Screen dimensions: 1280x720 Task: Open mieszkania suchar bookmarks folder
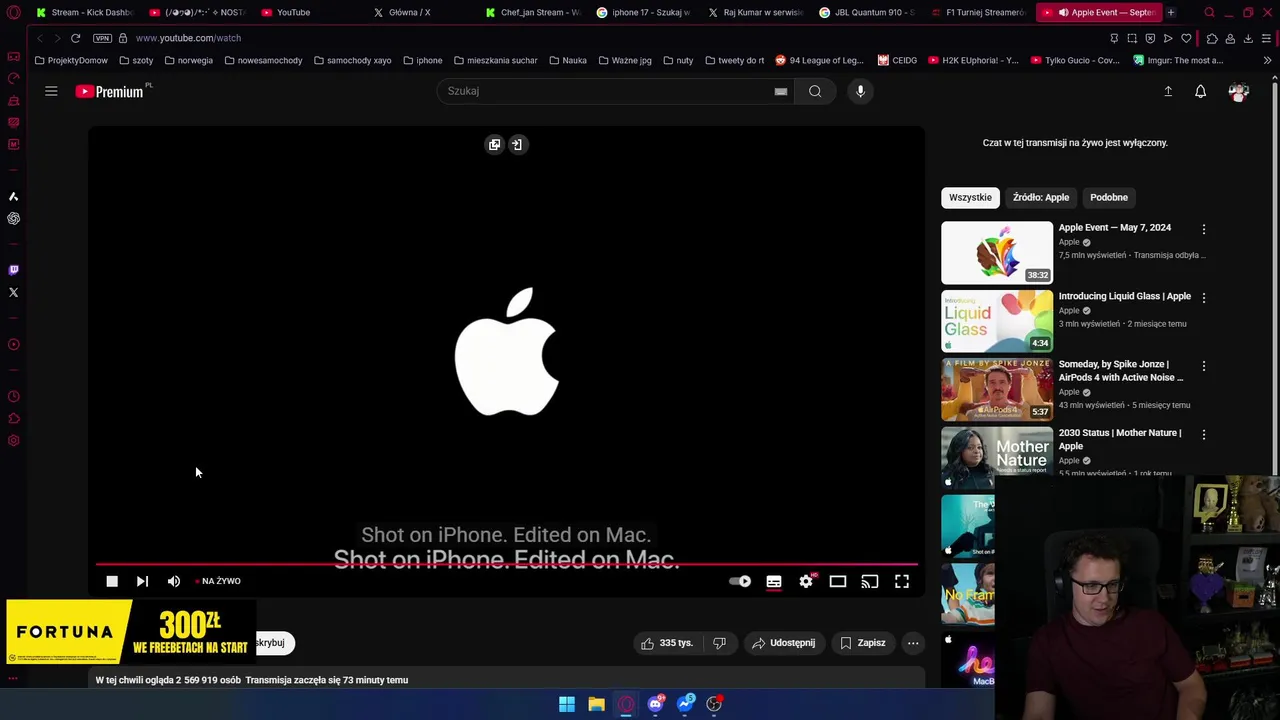click(495, 60)
